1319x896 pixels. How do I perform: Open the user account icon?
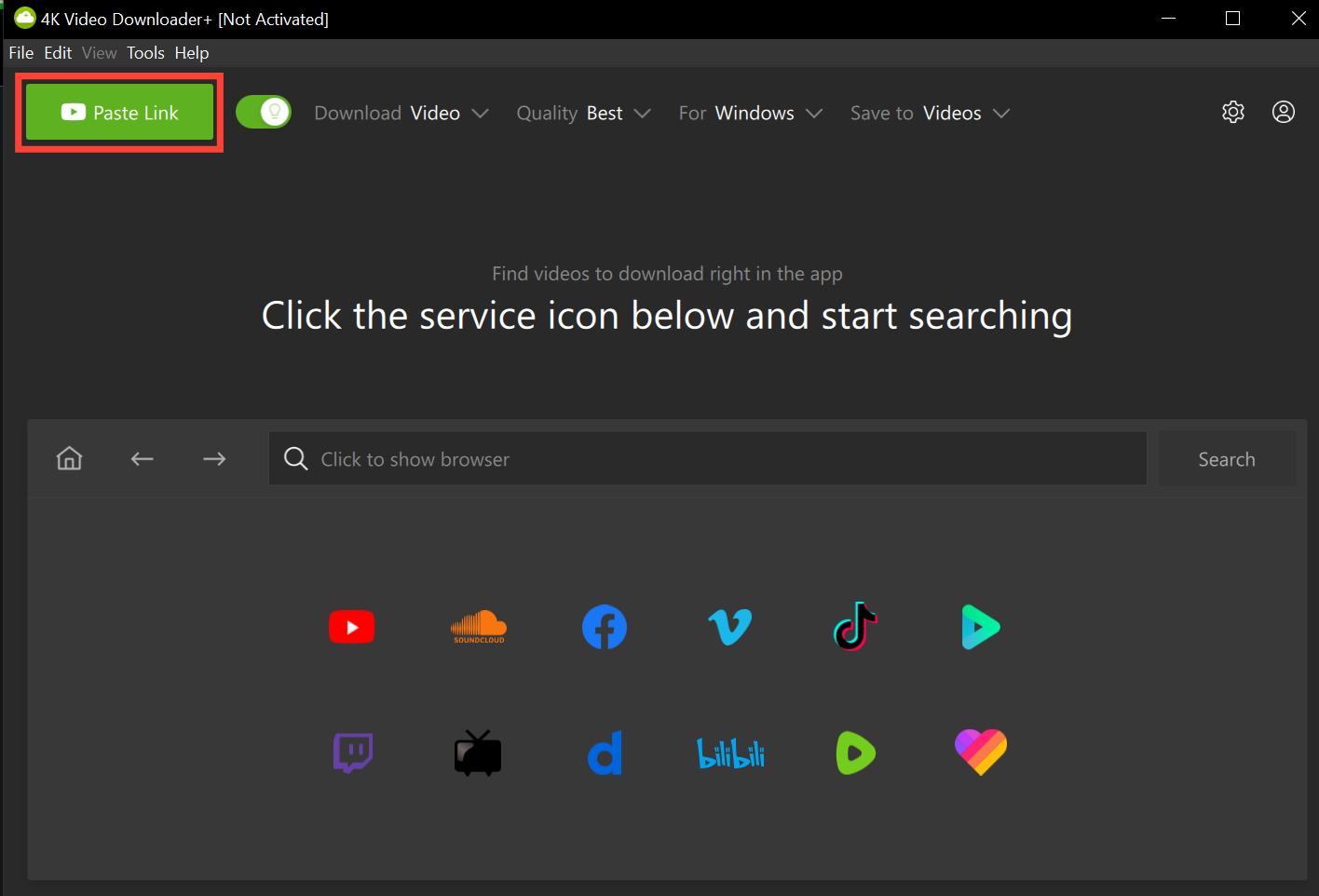pyautogui.click(x=1283, y=113)
